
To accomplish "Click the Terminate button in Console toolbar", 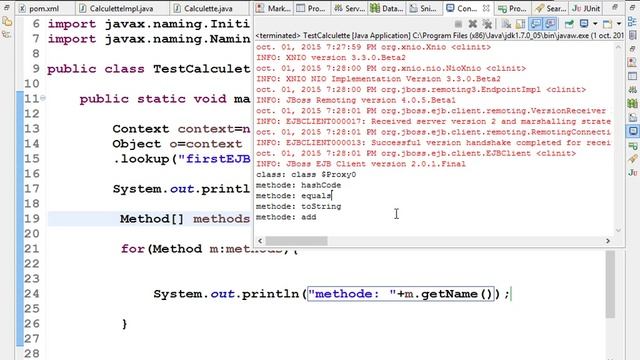I will tap(458, 24).
